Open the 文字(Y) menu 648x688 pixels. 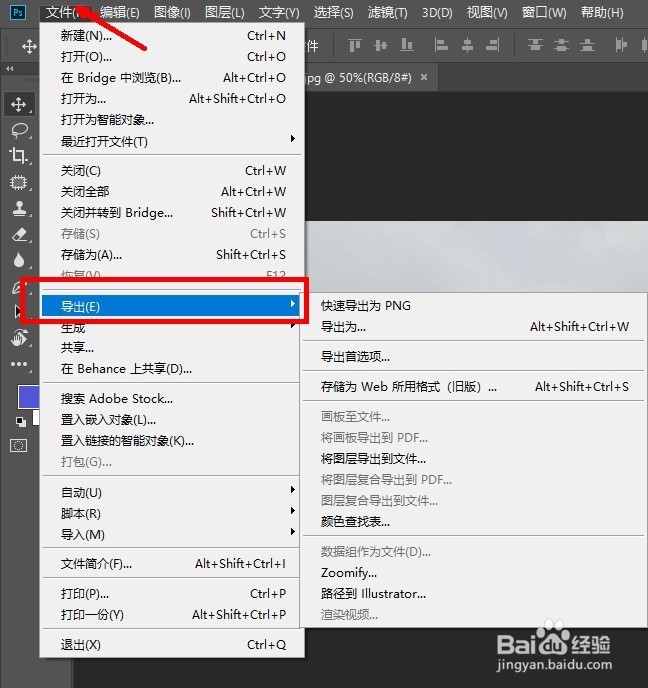tap(279, 12)
